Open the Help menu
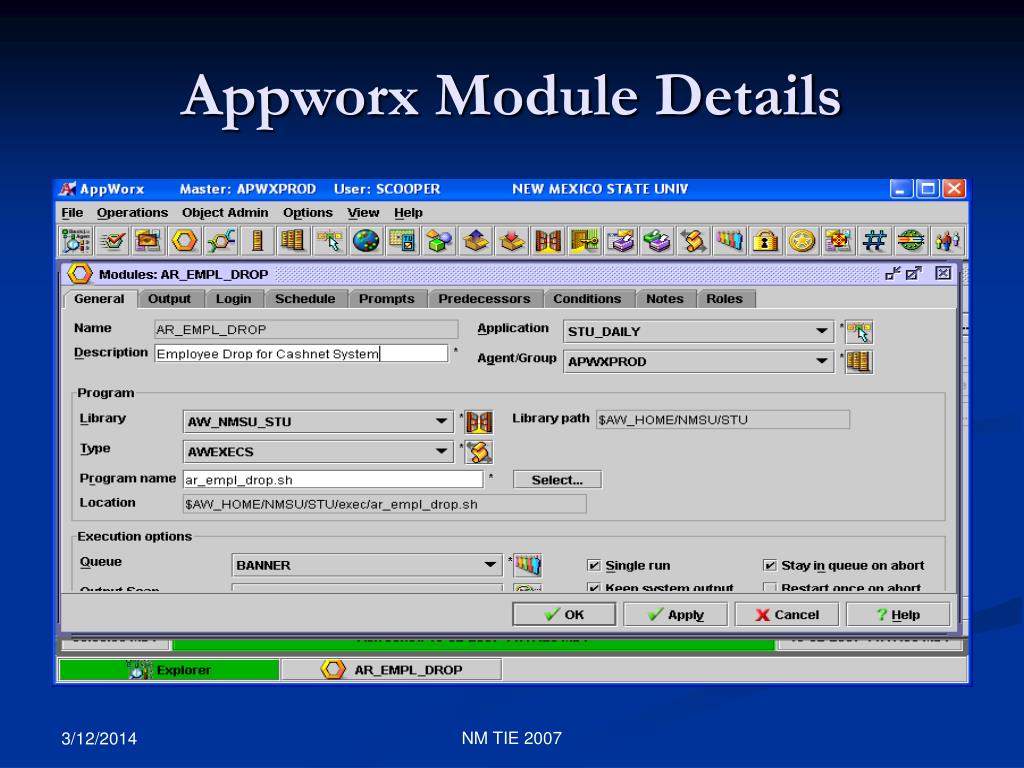The height and width of the screenshot is (768, 1024). (408, 213)
